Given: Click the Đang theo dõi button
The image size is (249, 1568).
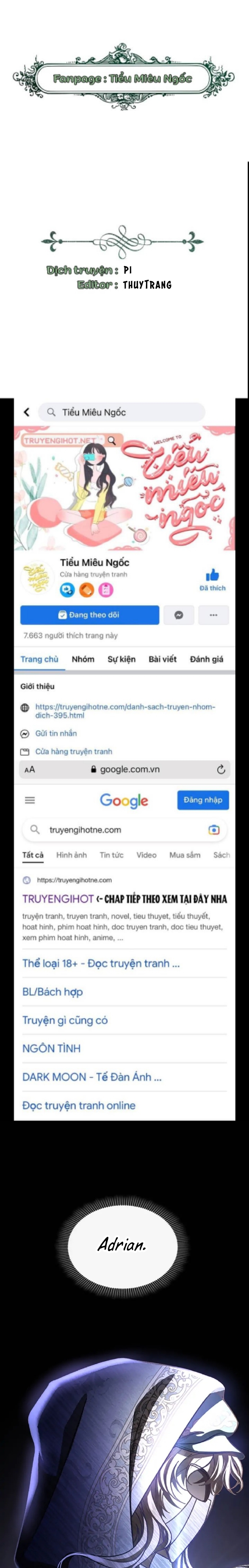Looking at the screenshot, I should pyautogui.click(x=90, y=615).
